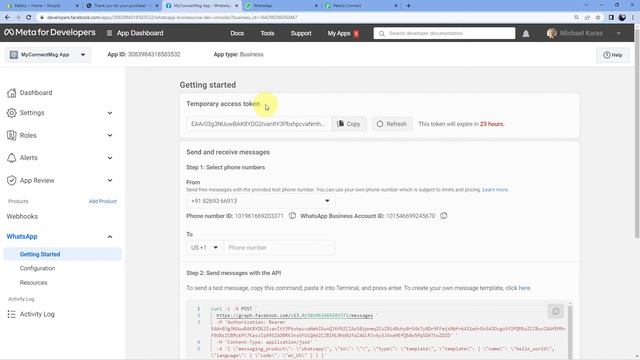Viewport: 640px width, 360px height.
Task: Click the Learn more link
Action: coord(495,189)
